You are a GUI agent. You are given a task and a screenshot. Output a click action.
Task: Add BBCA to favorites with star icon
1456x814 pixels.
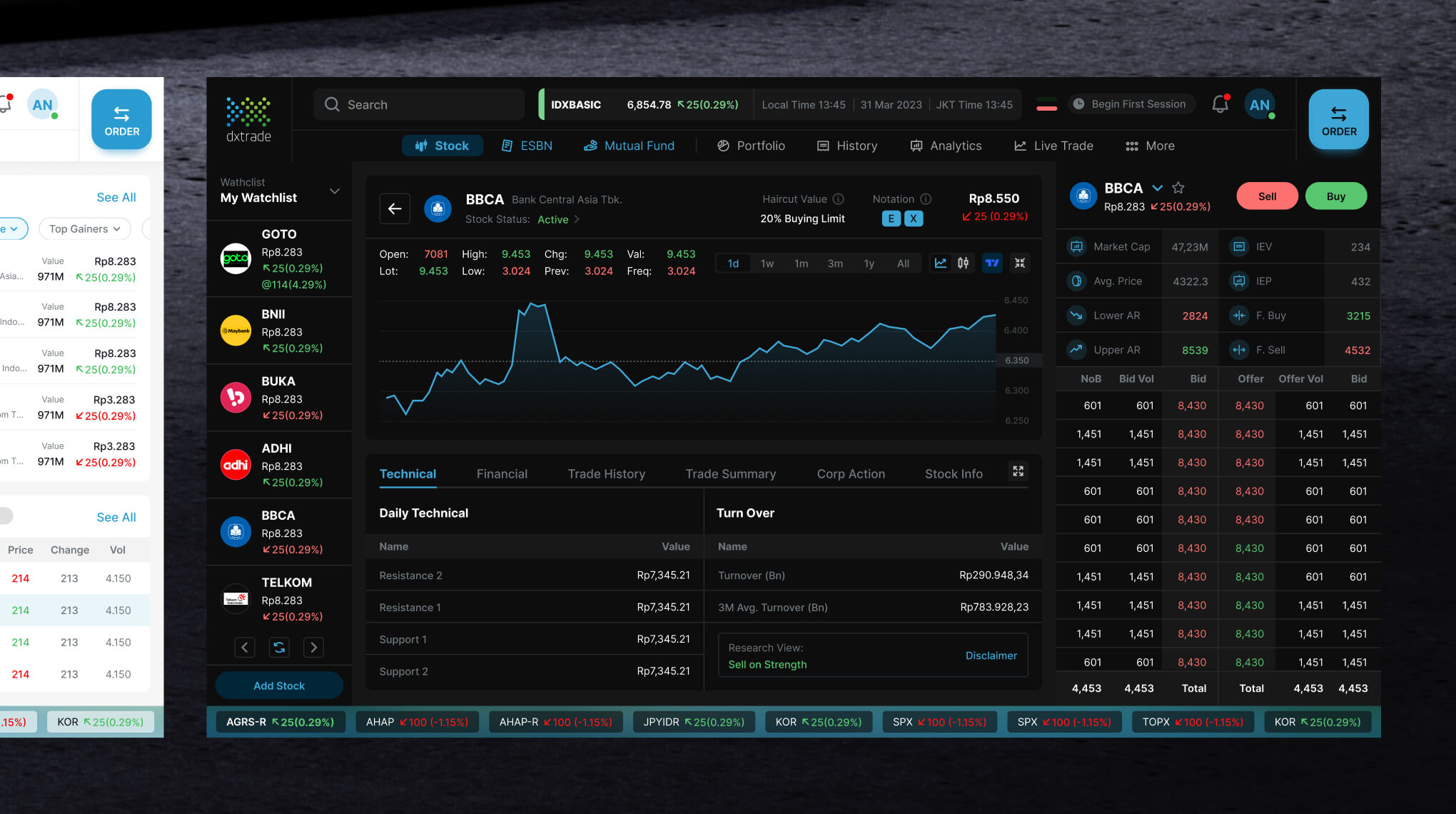pyautogui.click(x=1178, y=188)
